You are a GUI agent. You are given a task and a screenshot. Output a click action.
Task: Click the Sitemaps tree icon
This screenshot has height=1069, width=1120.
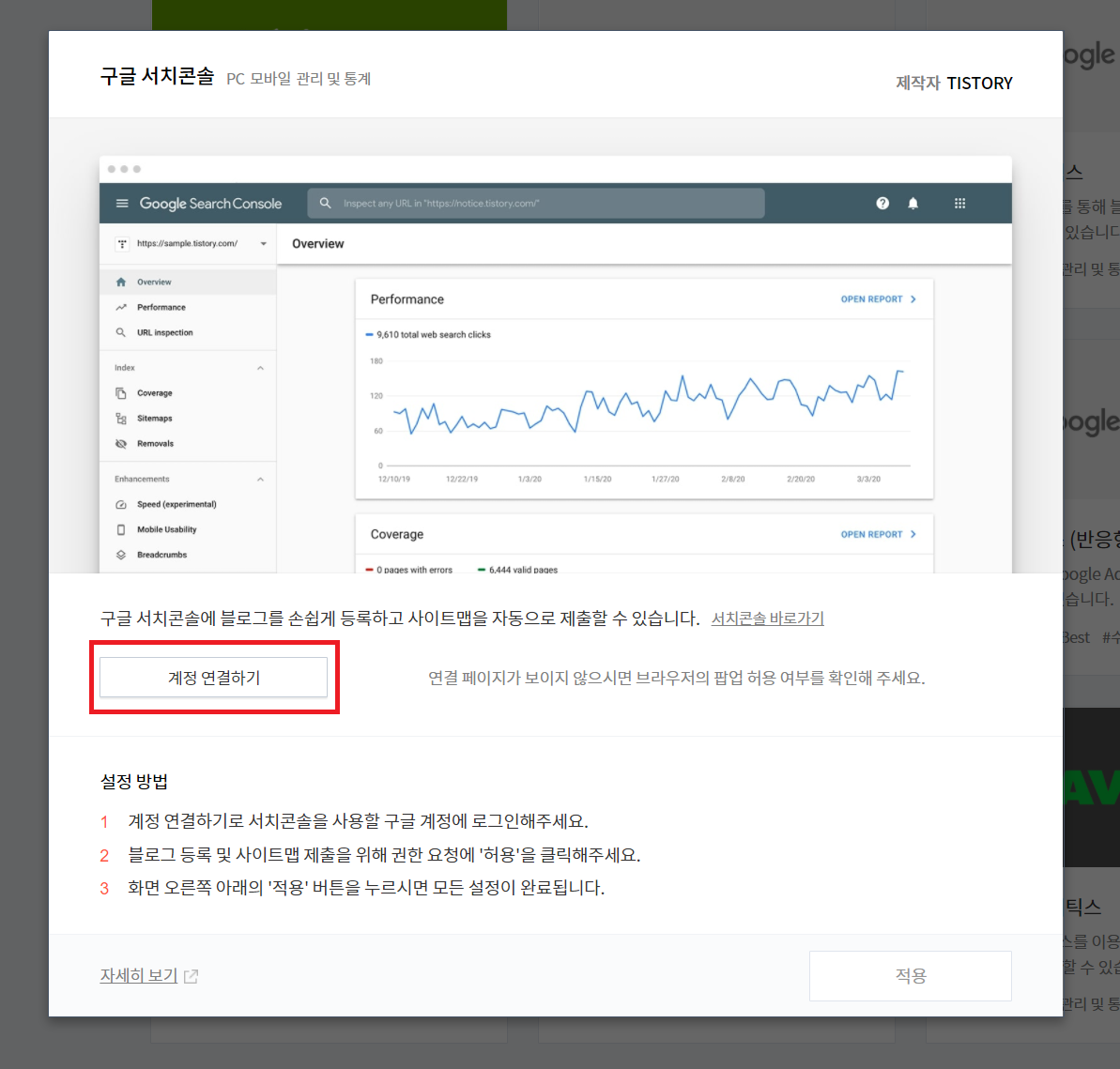(121, 419)
